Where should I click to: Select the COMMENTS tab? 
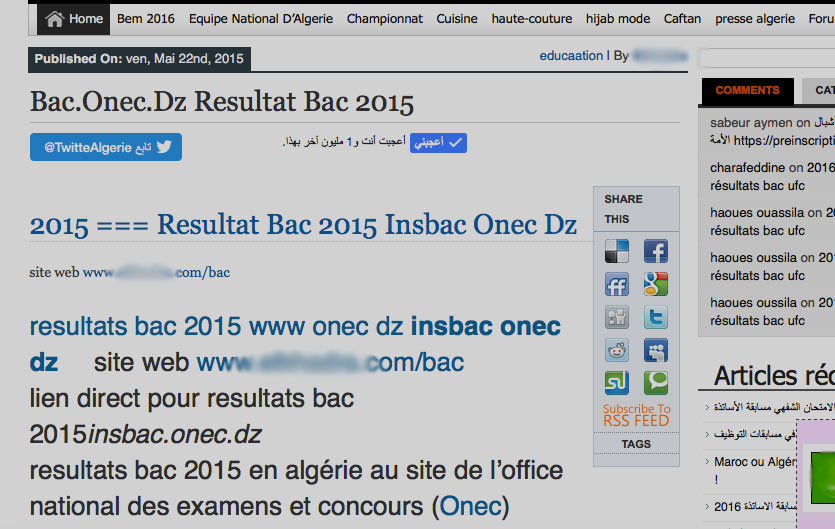point(747,91)
